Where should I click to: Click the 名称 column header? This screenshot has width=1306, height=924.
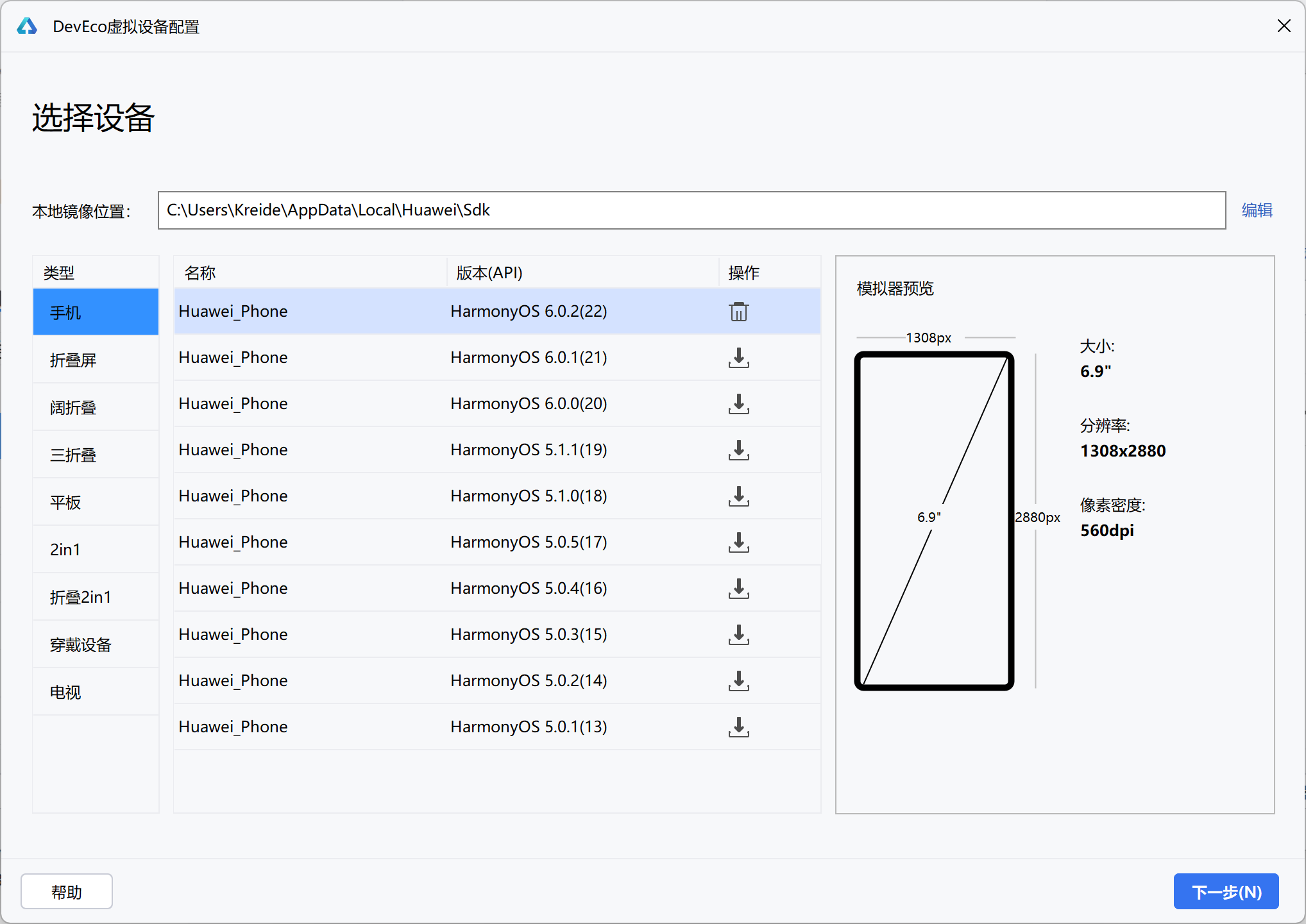310,273
